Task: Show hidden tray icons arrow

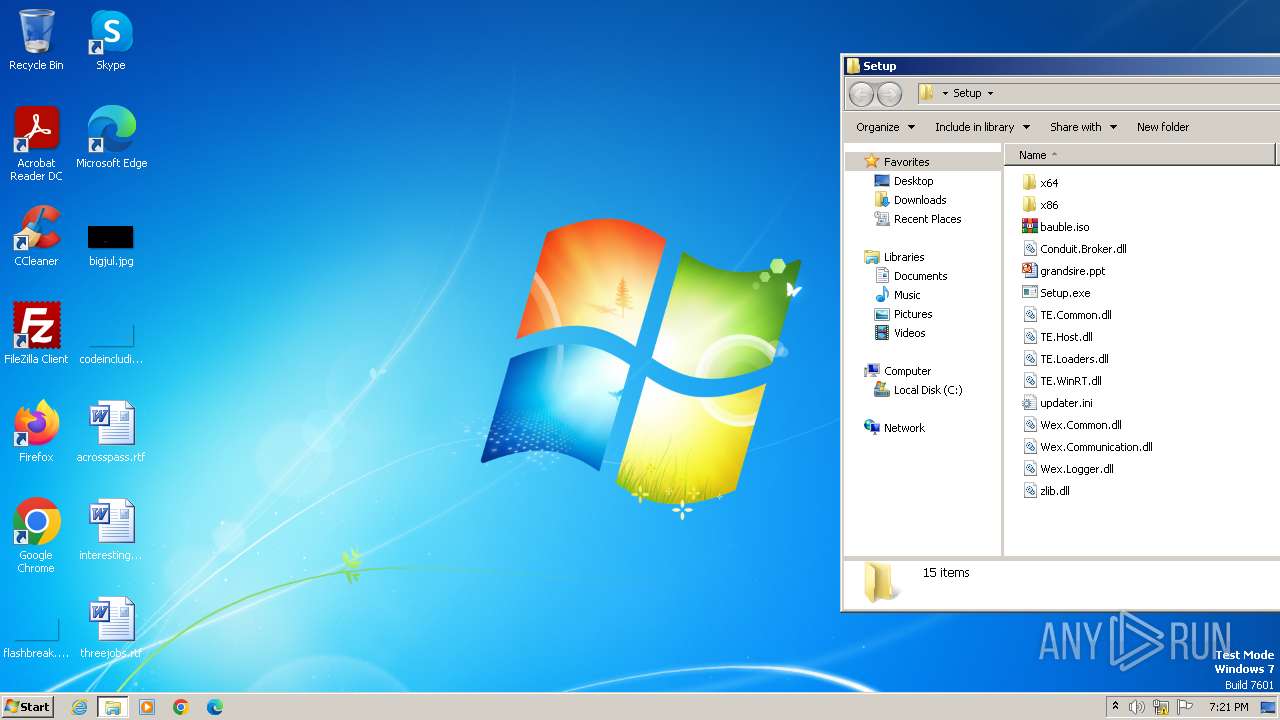Action: click(x=1116, y=707)
